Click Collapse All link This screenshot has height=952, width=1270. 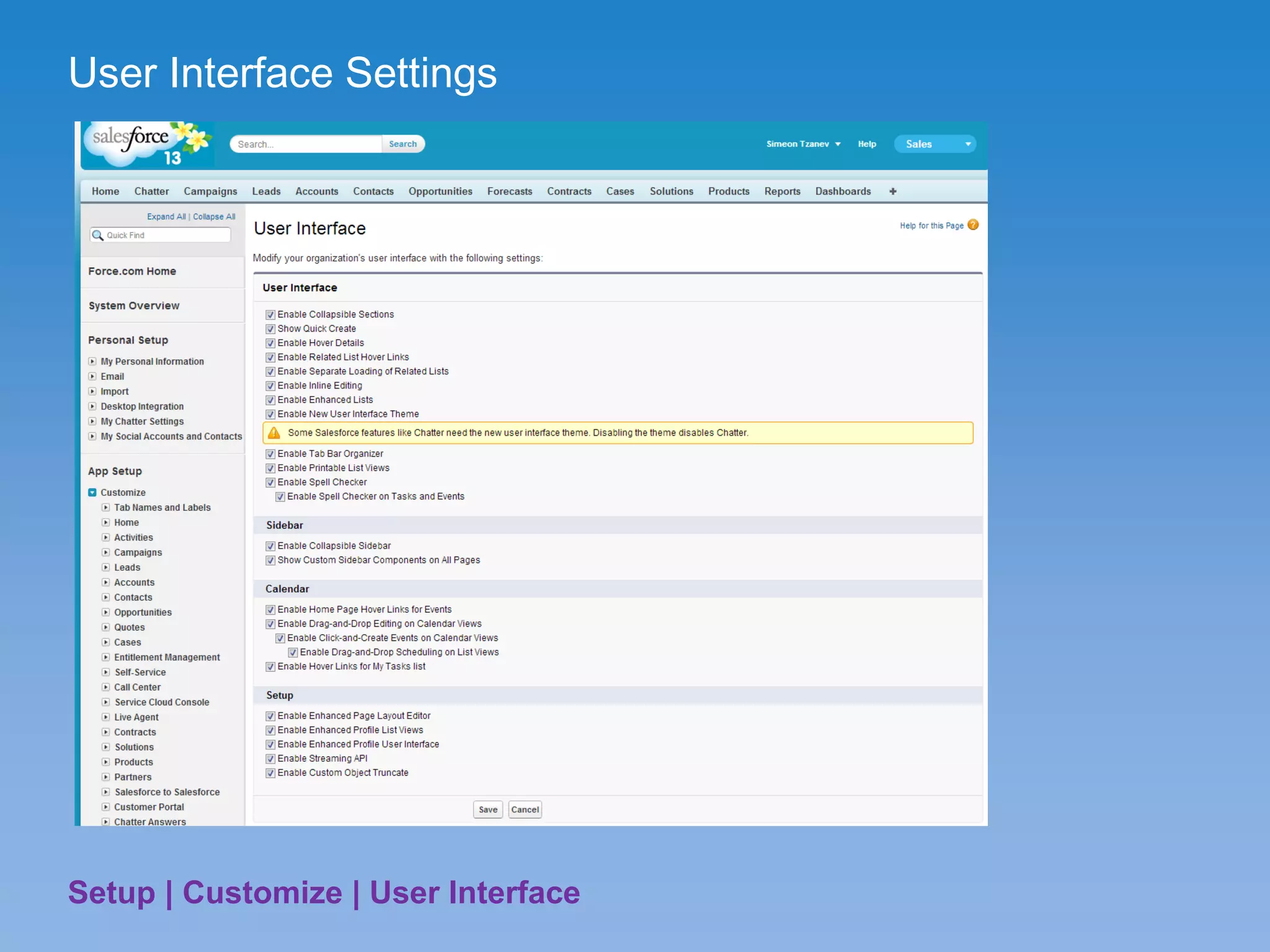coord(214,216)
